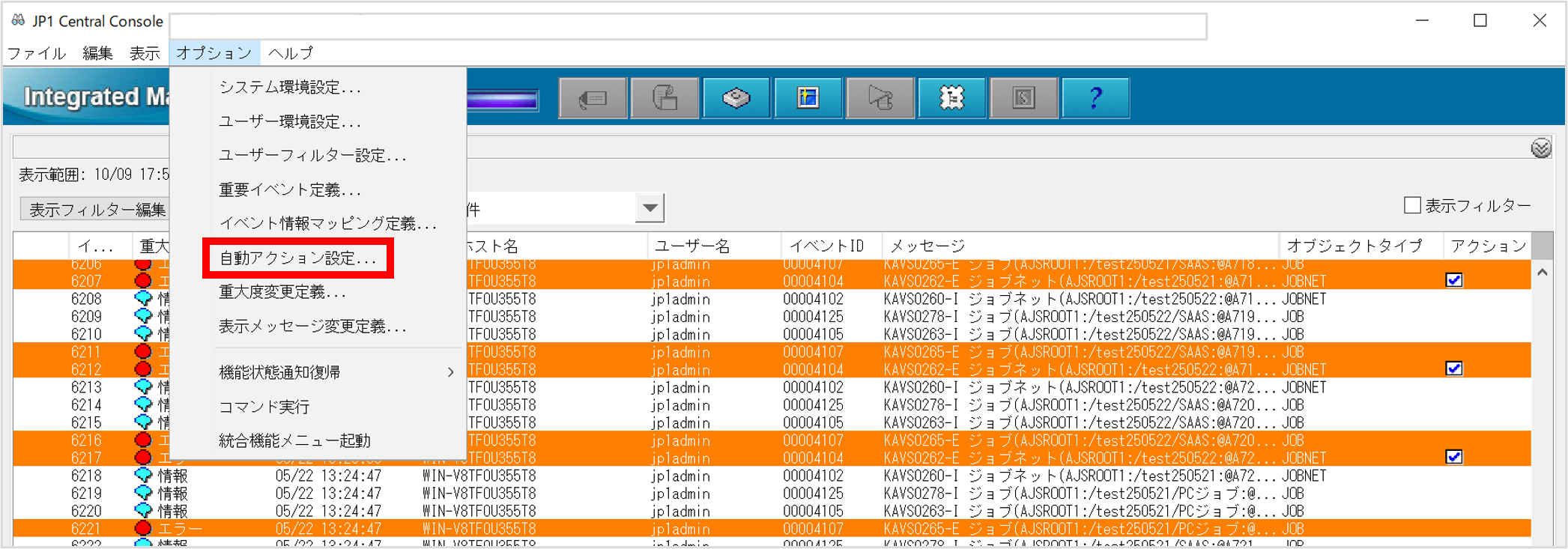1568x549 pixels.
Task: Click the white puzzle-piece toolbar icon
Action: [951, 98]
